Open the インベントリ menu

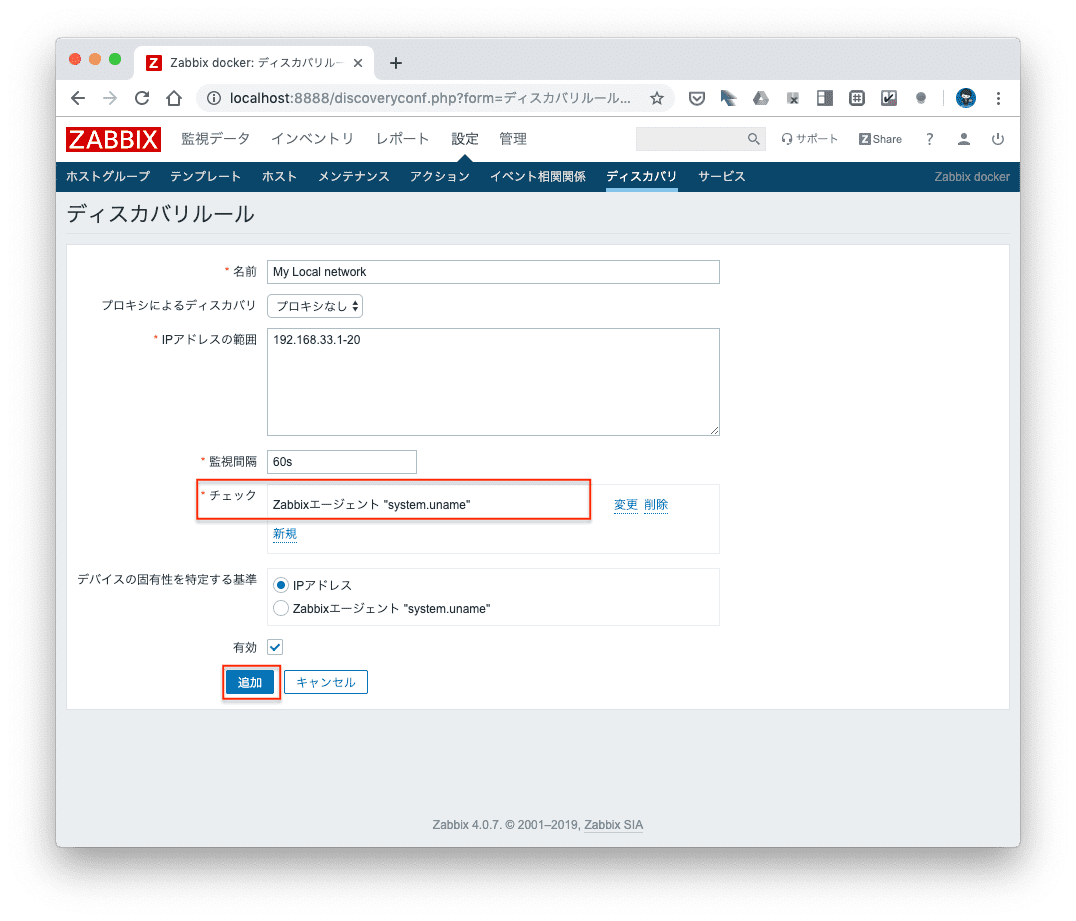(x=312, y=139)
